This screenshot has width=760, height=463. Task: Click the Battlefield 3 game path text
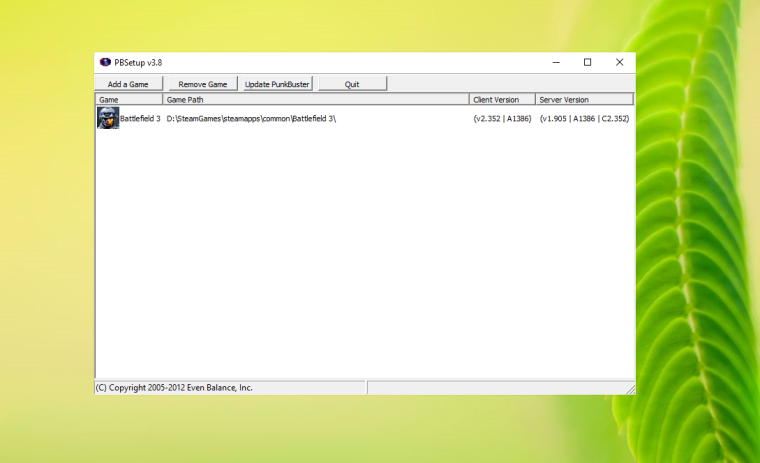251,118
